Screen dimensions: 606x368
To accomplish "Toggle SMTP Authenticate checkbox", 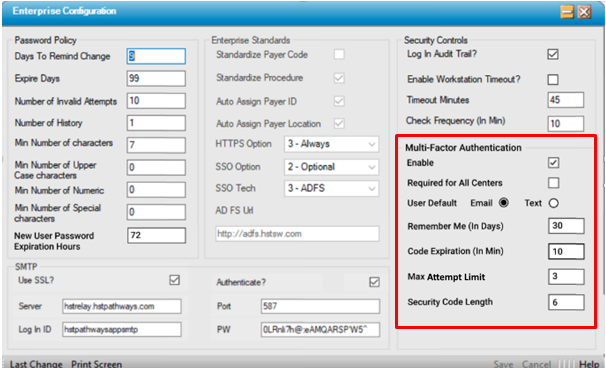I will (374, 282).
